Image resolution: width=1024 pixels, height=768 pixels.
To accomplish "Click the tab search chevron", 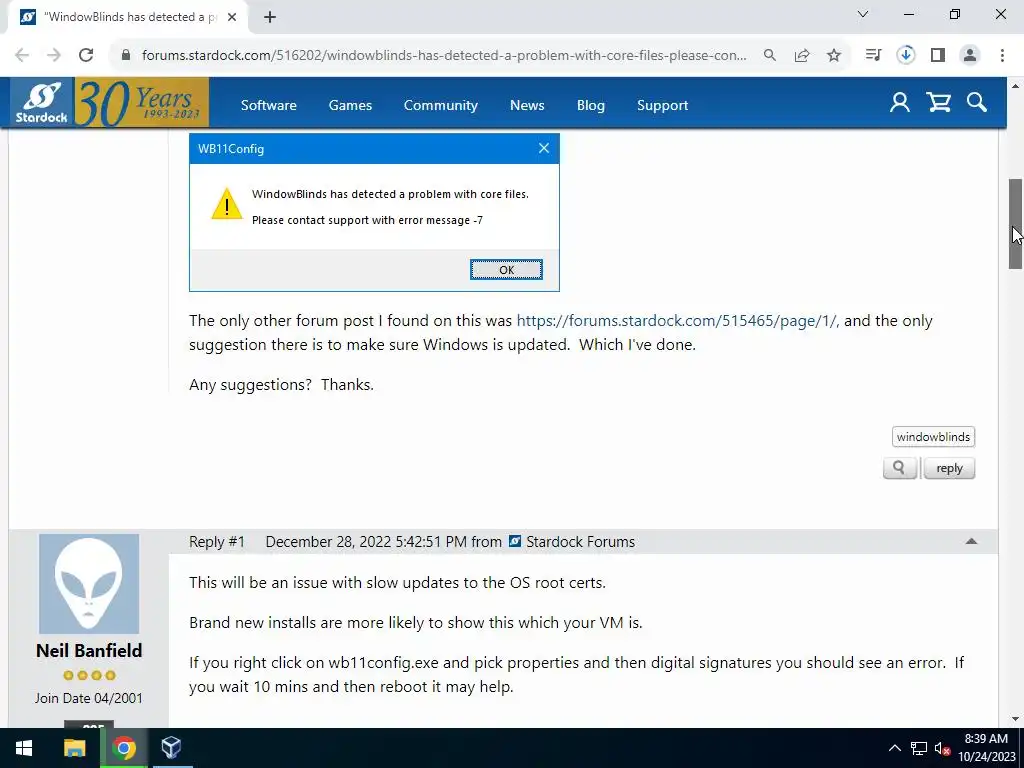I will [863, 14].
